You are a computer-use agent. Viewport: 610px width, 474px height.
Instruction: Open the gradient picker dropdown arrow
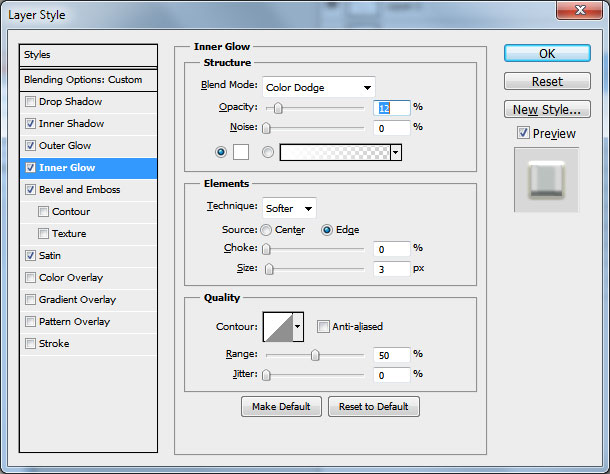coord(396,153)
